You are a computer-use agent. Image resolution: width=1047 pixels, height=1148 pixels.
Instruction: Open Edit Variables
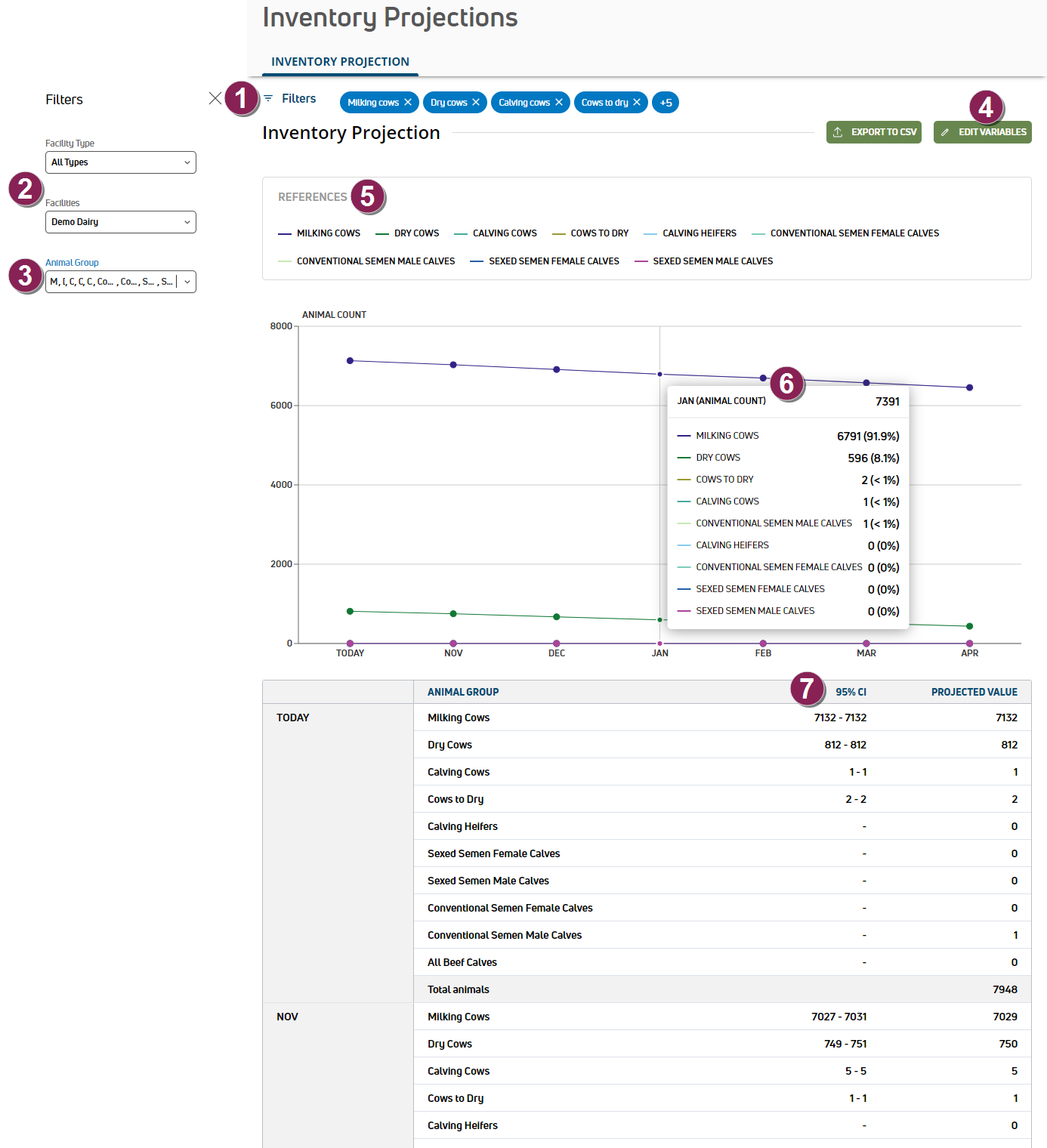click(x=982, y=132)
